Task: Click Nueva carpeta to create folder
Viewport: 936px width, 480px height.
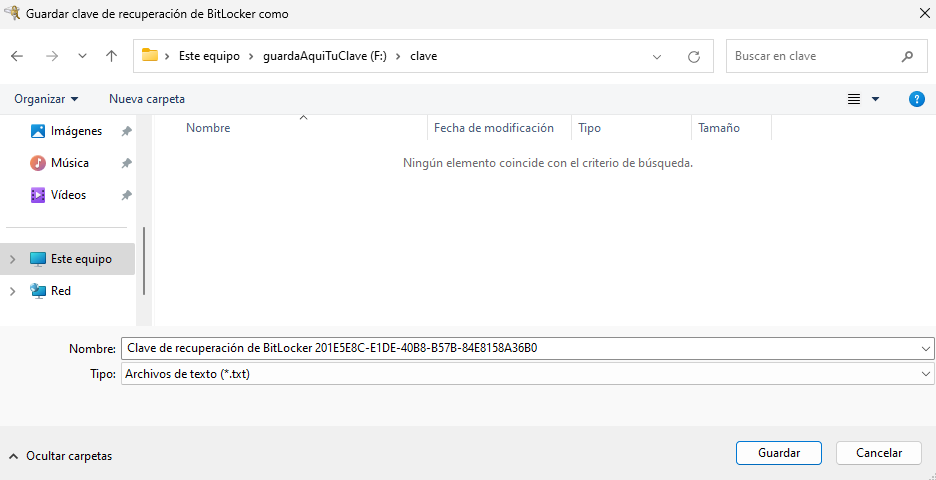Action: coord(146,99)
